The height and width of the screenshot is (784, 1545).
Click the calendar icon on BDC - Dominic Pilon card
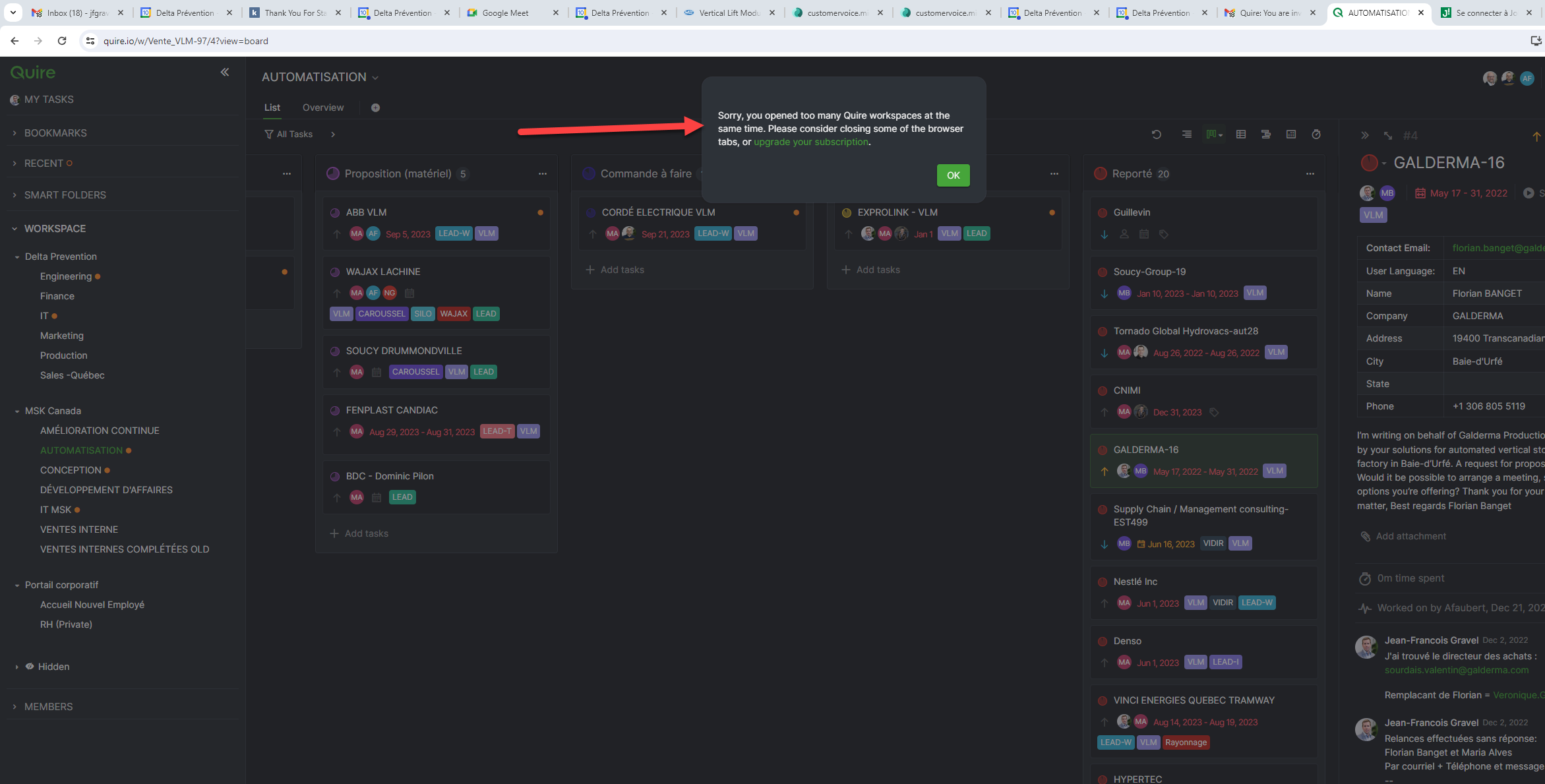(377, 498)
